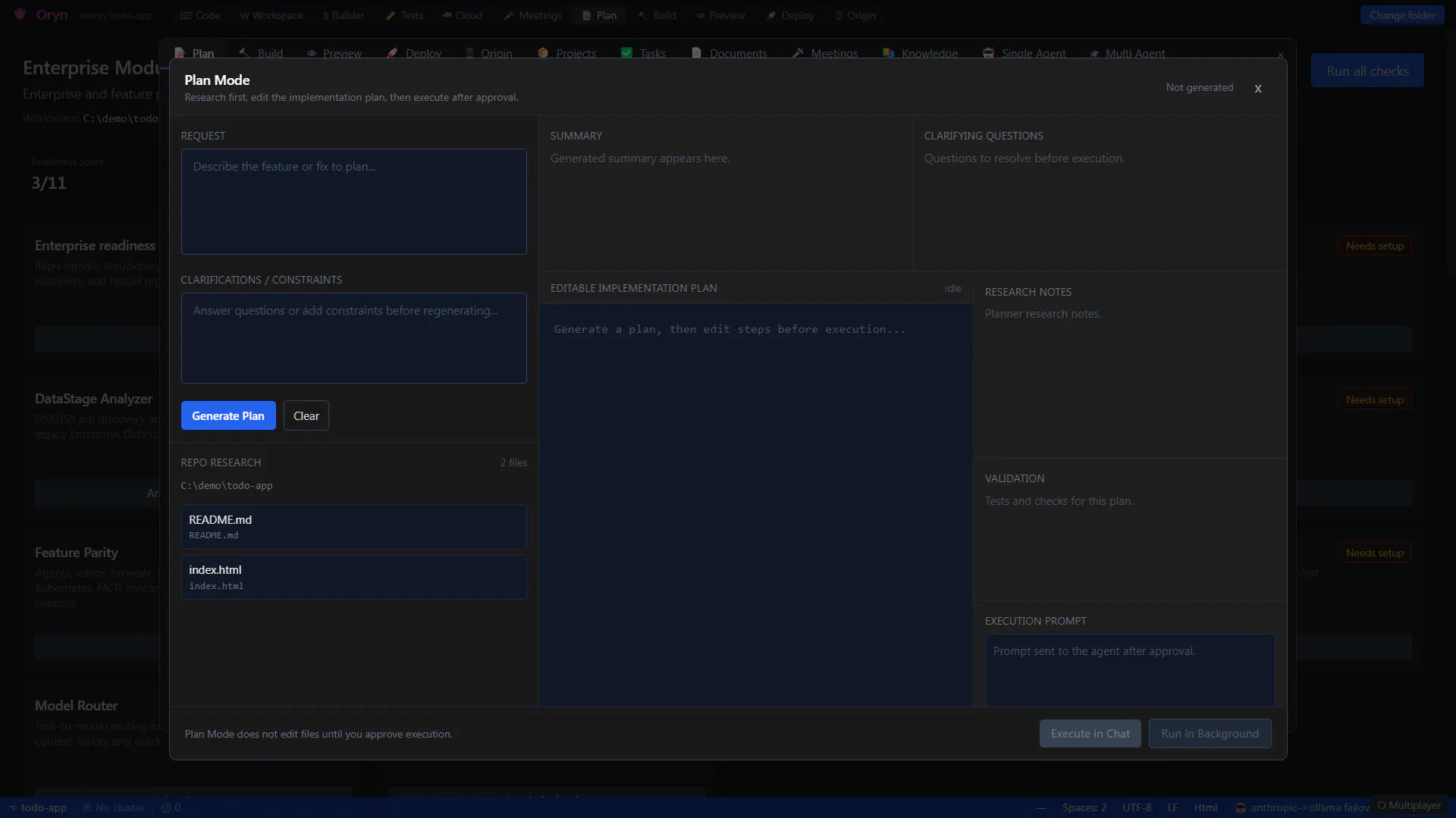Click the Projects box icon
Screen dimensions: 1456x818
[543, 53]
